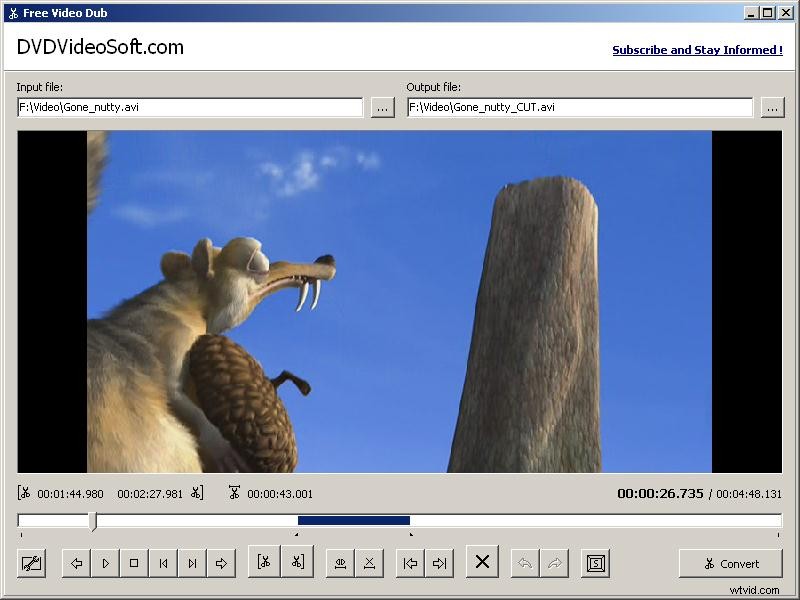Seek backward with the left arrow icon

coord(77,563)
